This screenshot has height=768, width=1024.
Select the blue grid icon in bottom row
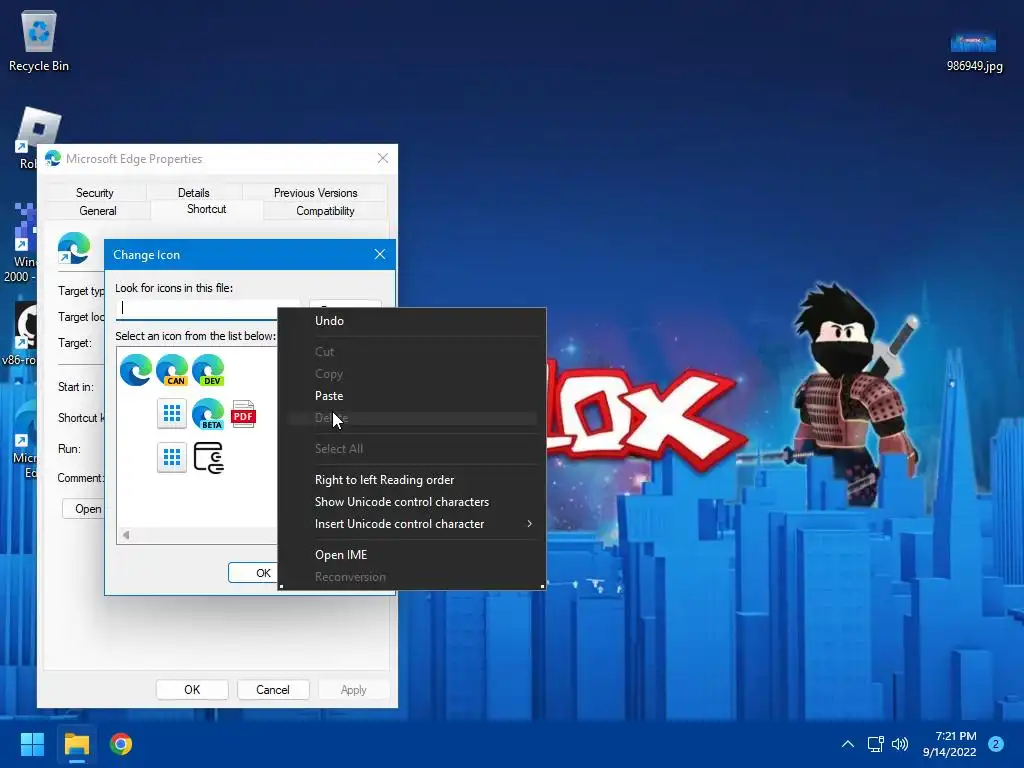[172, 457]
